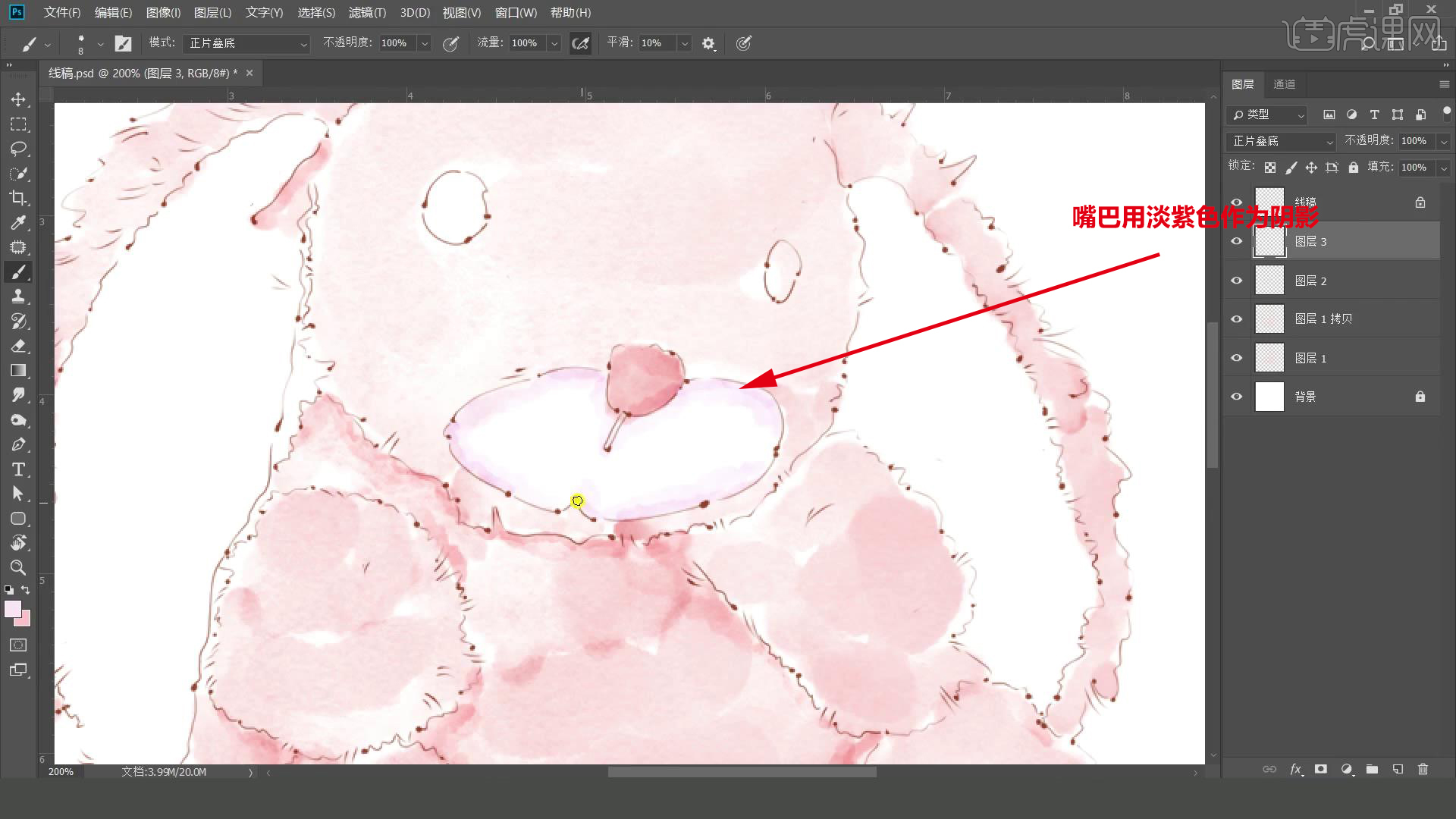Hide 图层 3 layer visibility

[1237, 241]
